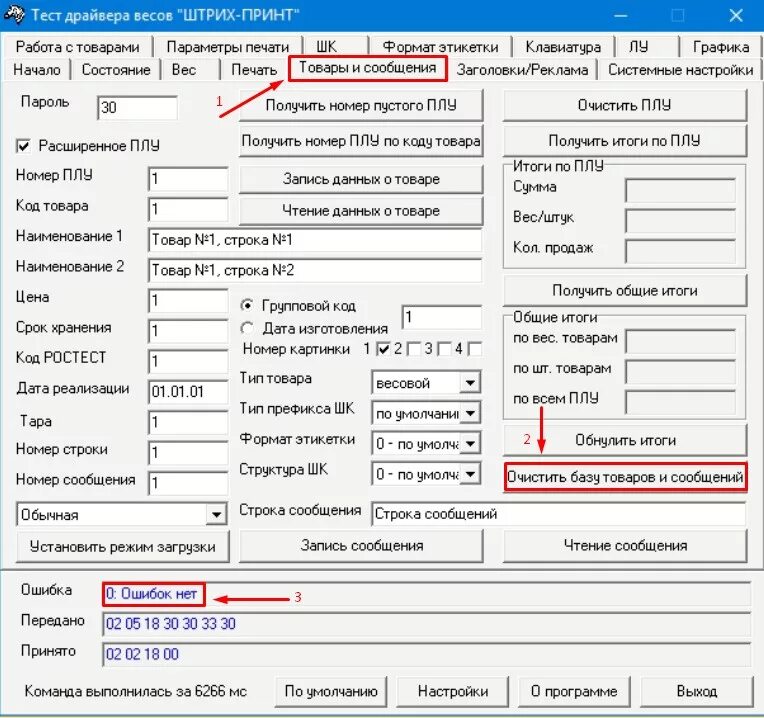Click the Номер ПЛУ input field

tap(188, 179)
